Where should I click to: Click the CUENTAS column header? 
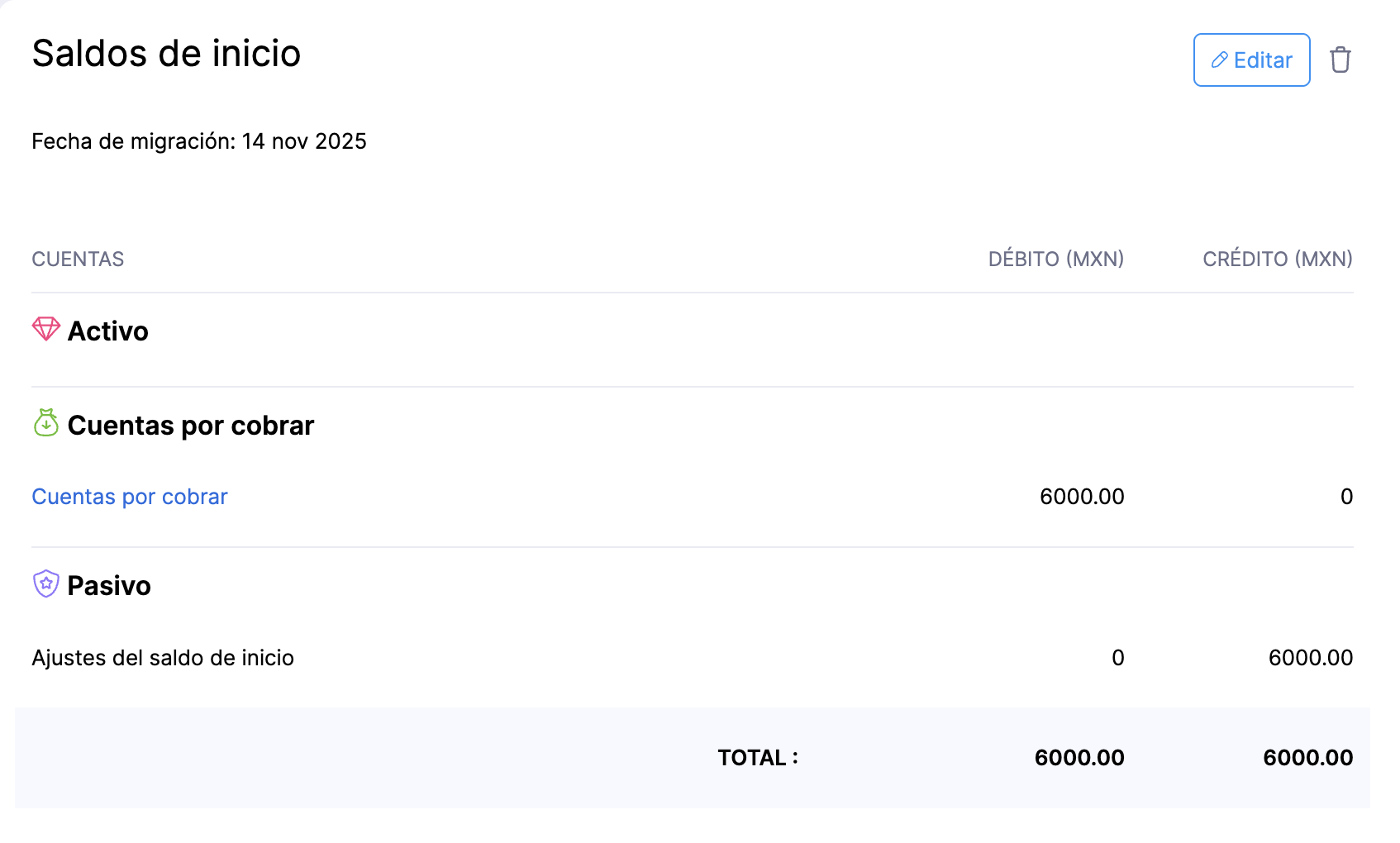[x=78, y=260]
